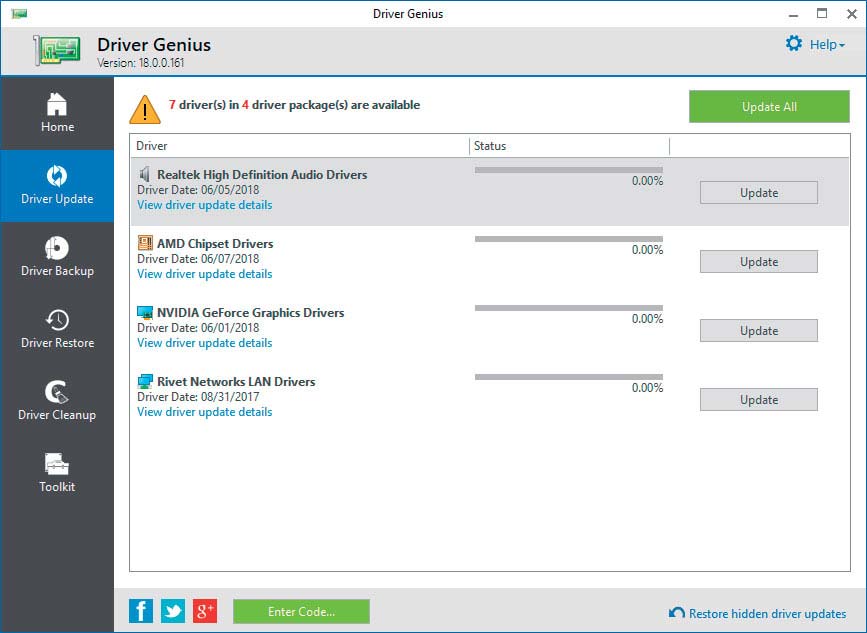The image size is (867, 633).
Task: Click the settings gear icon
Action: (794, 44)
